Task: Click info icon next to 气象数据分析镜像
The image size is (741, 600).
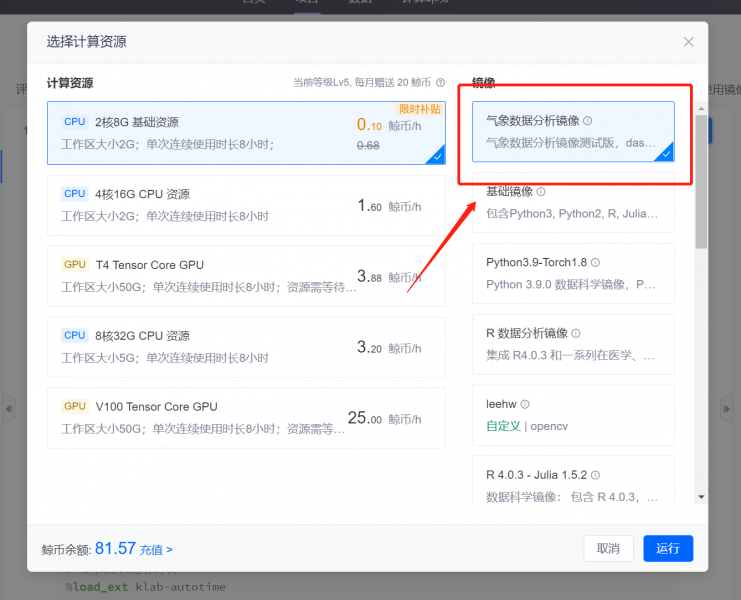Action: [587, 121]
